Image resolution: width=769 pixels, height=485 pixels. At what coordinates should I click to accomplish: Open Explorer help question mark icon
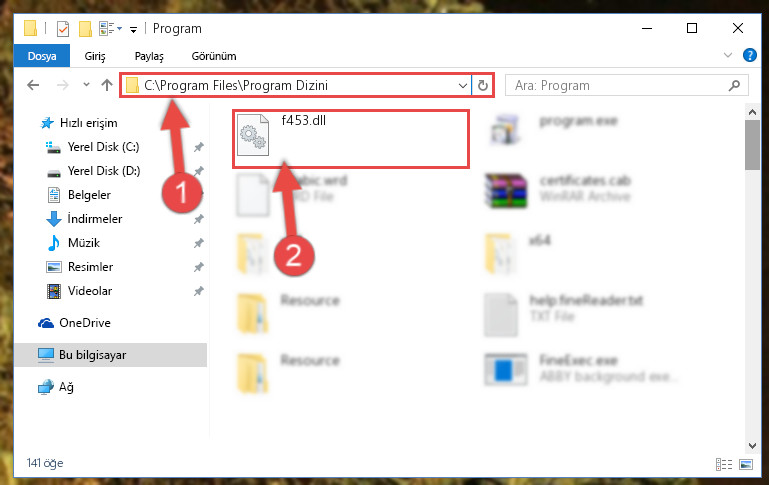tap(749, 55)
